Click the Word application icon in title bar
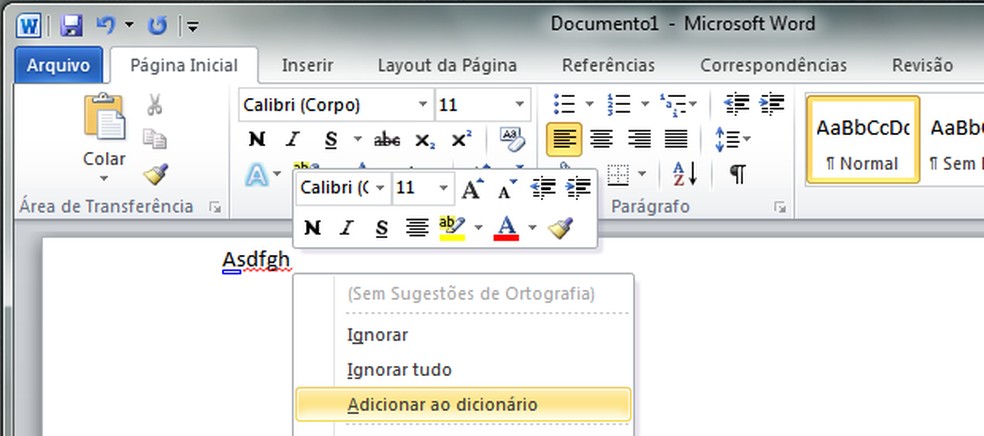 pyautogui.click(x=28, y=26)
